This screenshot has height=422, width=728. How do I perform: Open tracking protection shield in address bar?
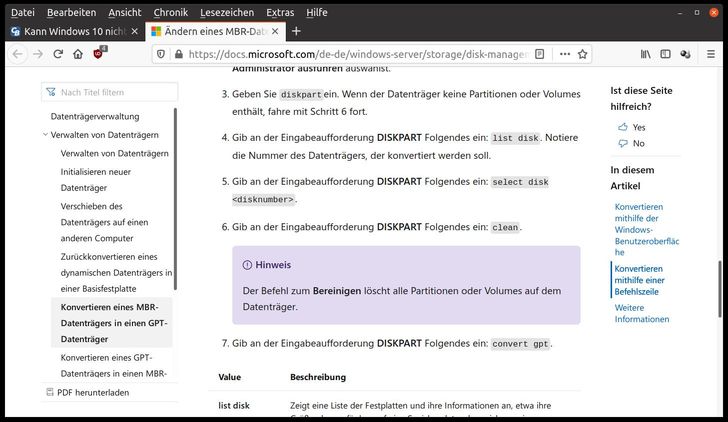[161, 54]
